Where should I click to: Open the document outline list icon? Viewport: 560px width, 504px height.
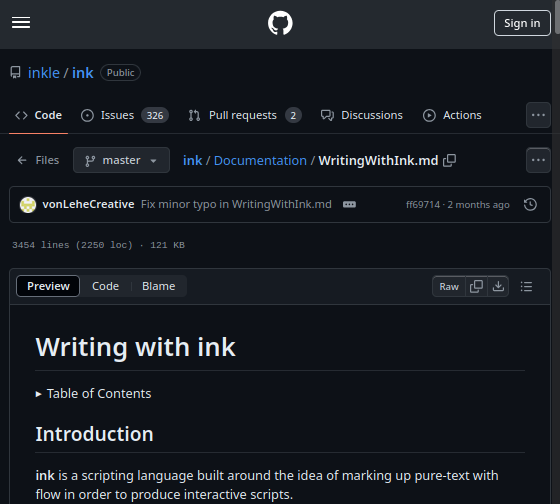526,286
